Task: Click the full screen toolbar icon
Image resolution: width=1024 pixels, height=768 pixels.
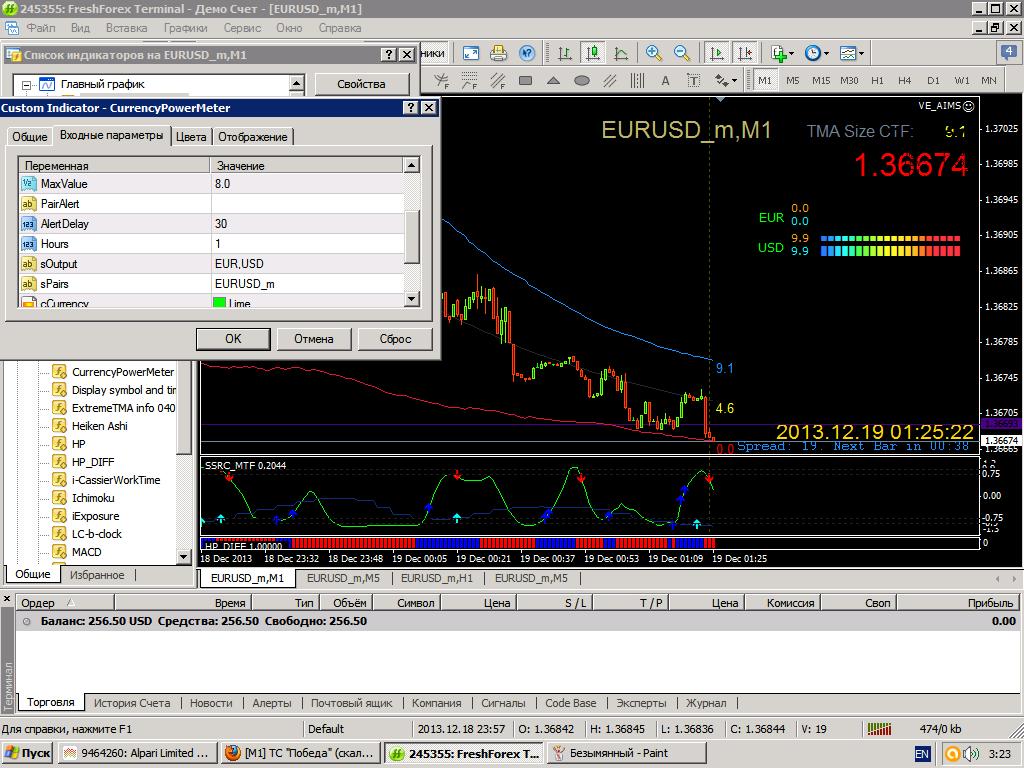Action: [x=470, y=54]
